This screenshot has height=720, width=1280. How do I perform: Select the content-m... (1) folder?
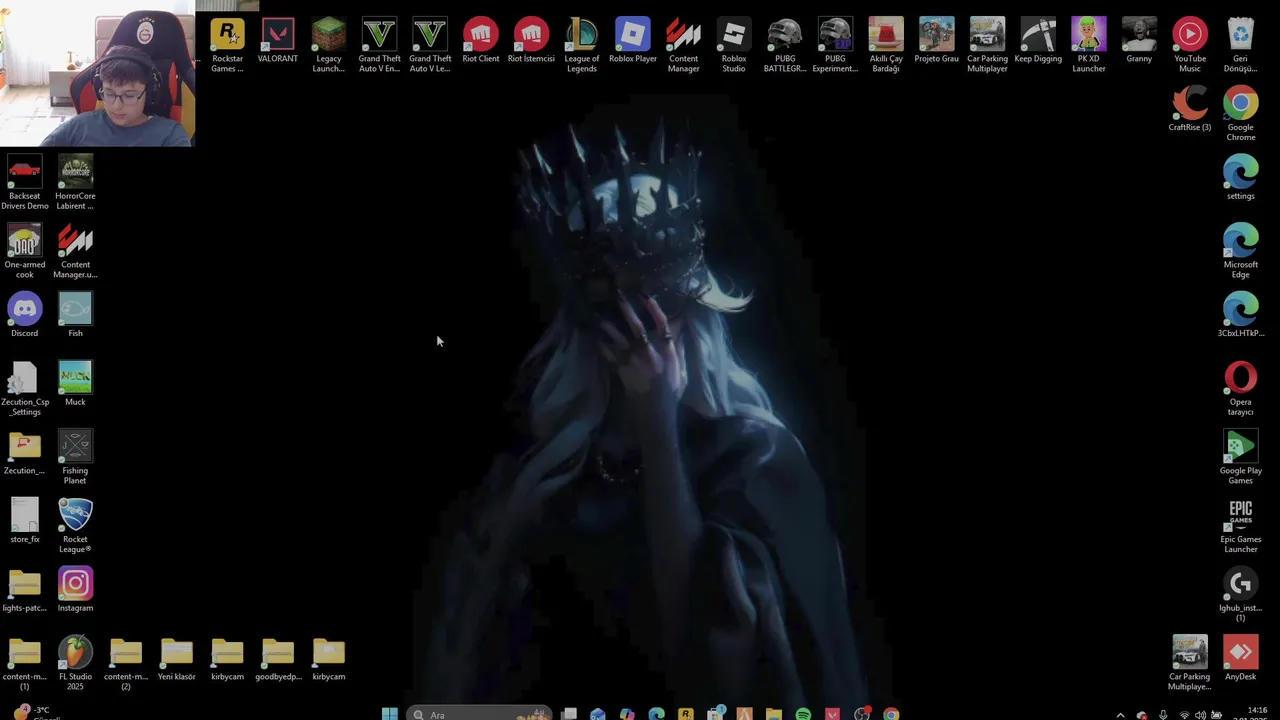tap(25, 662)
